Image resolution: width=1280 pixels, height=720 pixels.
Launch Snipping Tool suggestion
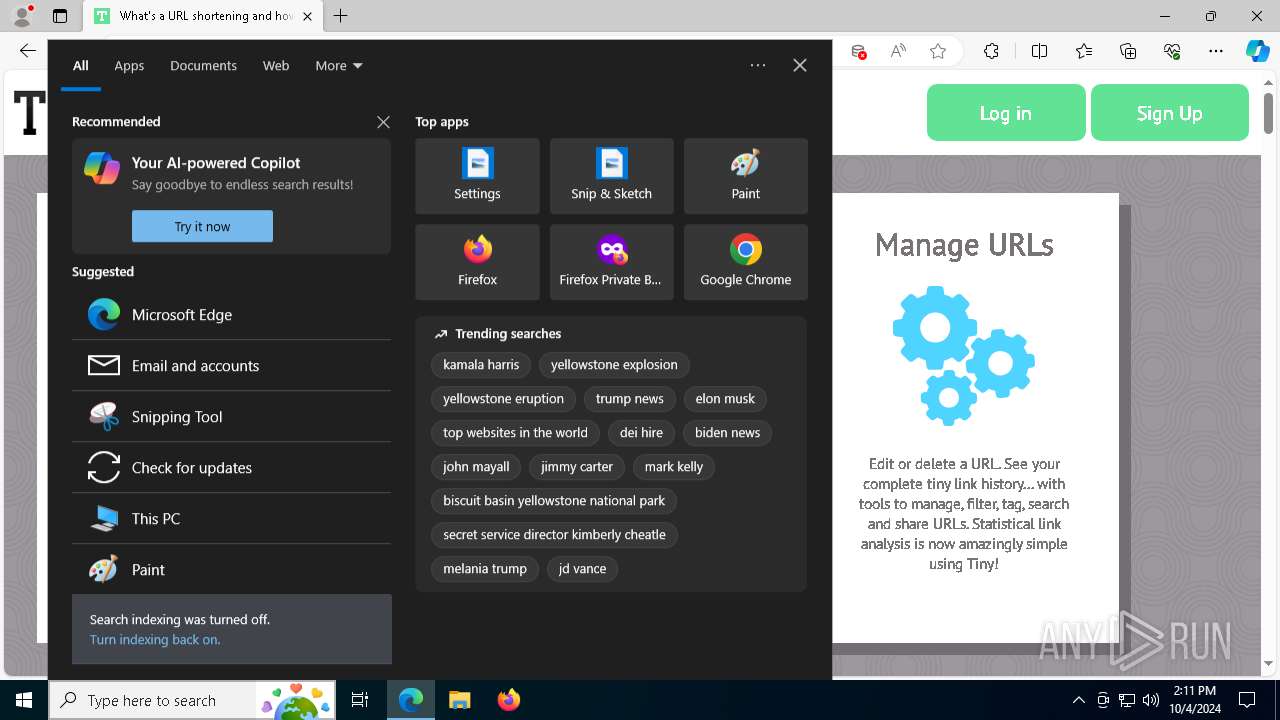[231, 417]
